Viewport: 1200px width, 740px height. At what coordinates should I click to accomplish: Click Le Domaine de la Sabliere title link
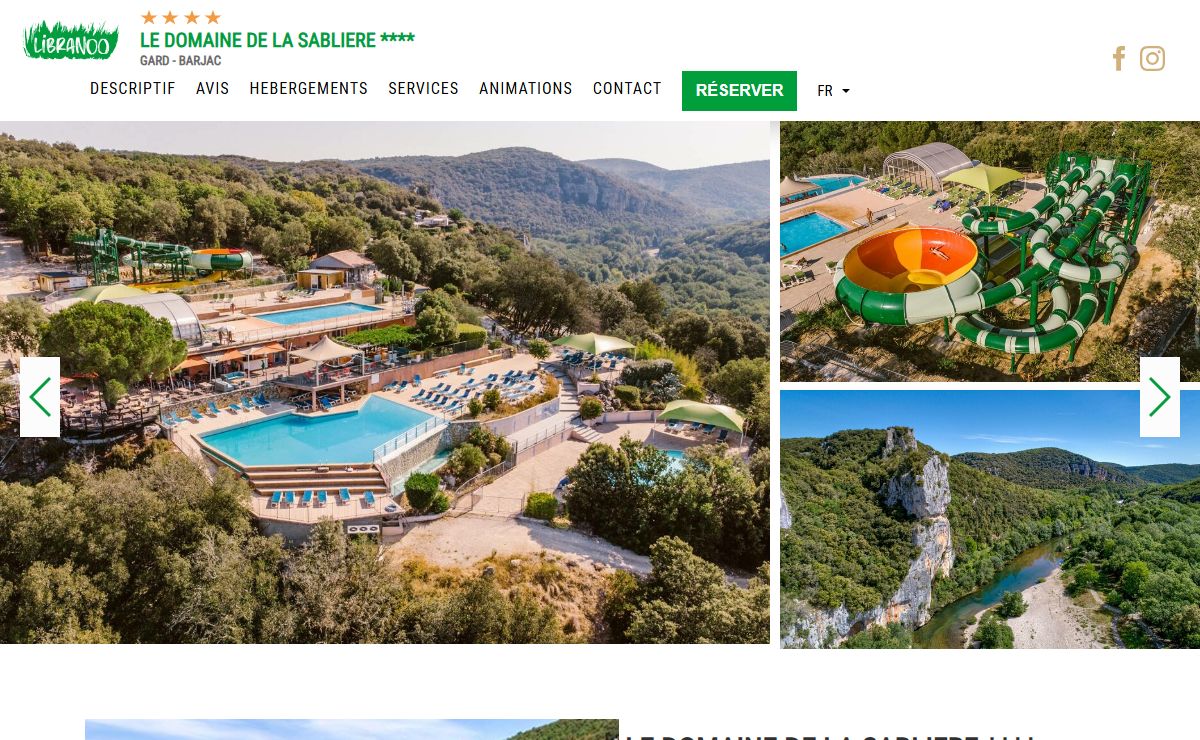click(x=277, y=40)
